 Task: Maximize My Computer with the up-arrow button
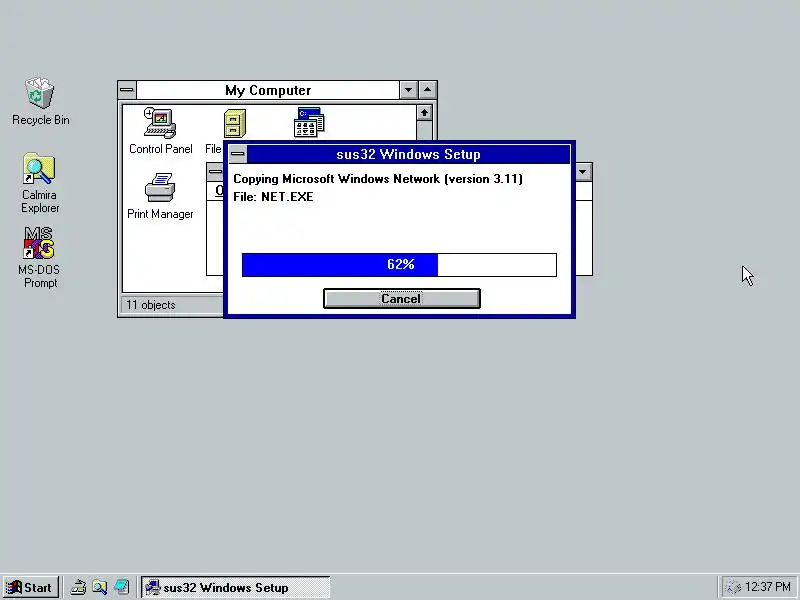(428, 90)
